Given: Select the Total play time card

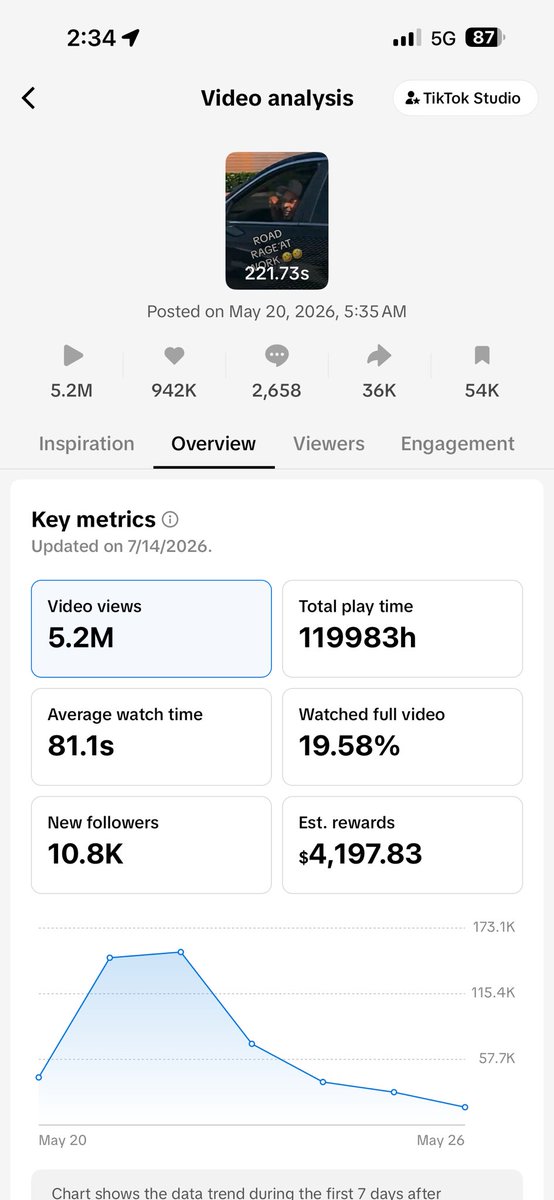Looking at the screenshot, I should 403,629.
